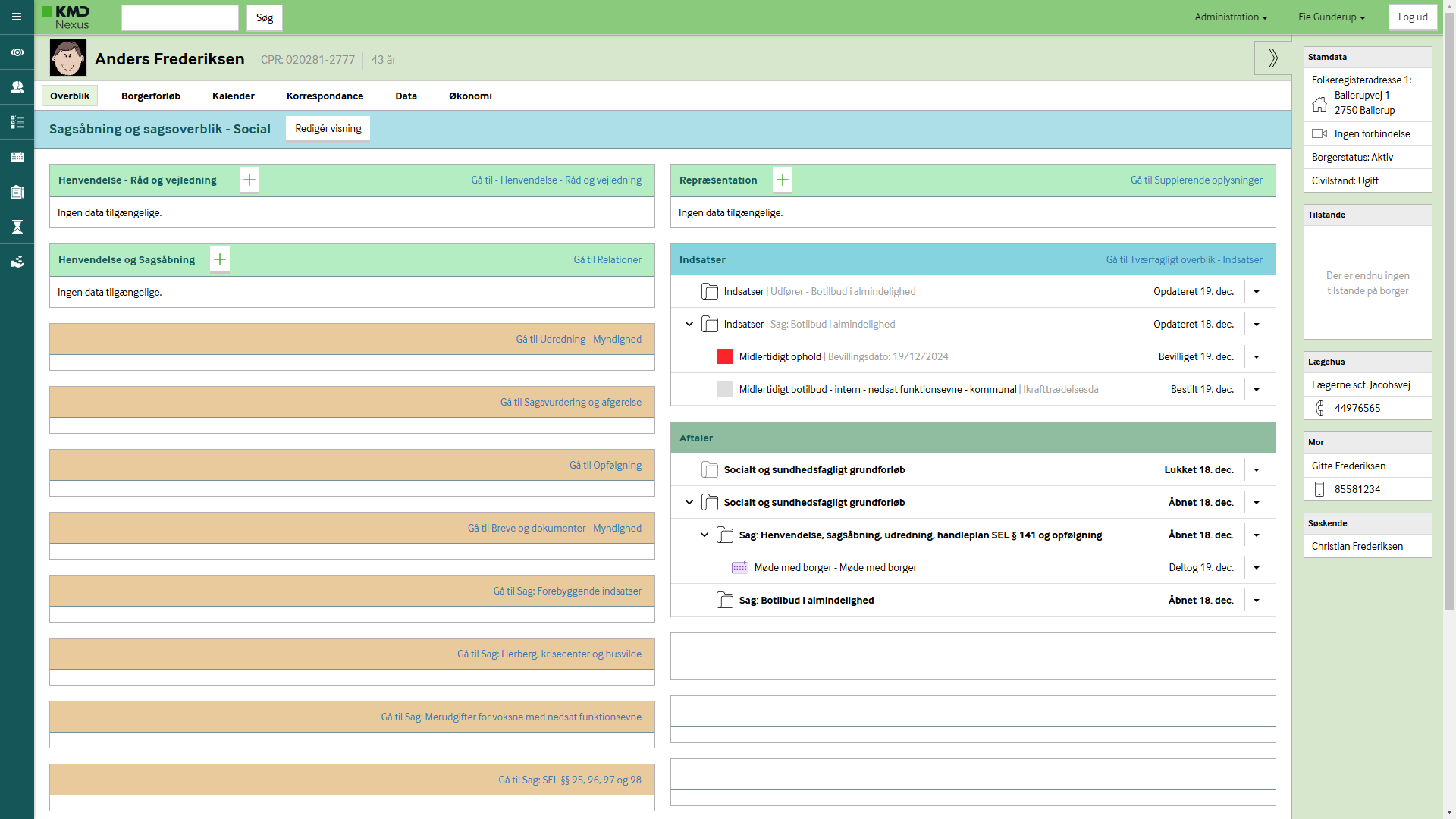
Task: Click the eye icon in left sidebar
Action: [17, 52]
